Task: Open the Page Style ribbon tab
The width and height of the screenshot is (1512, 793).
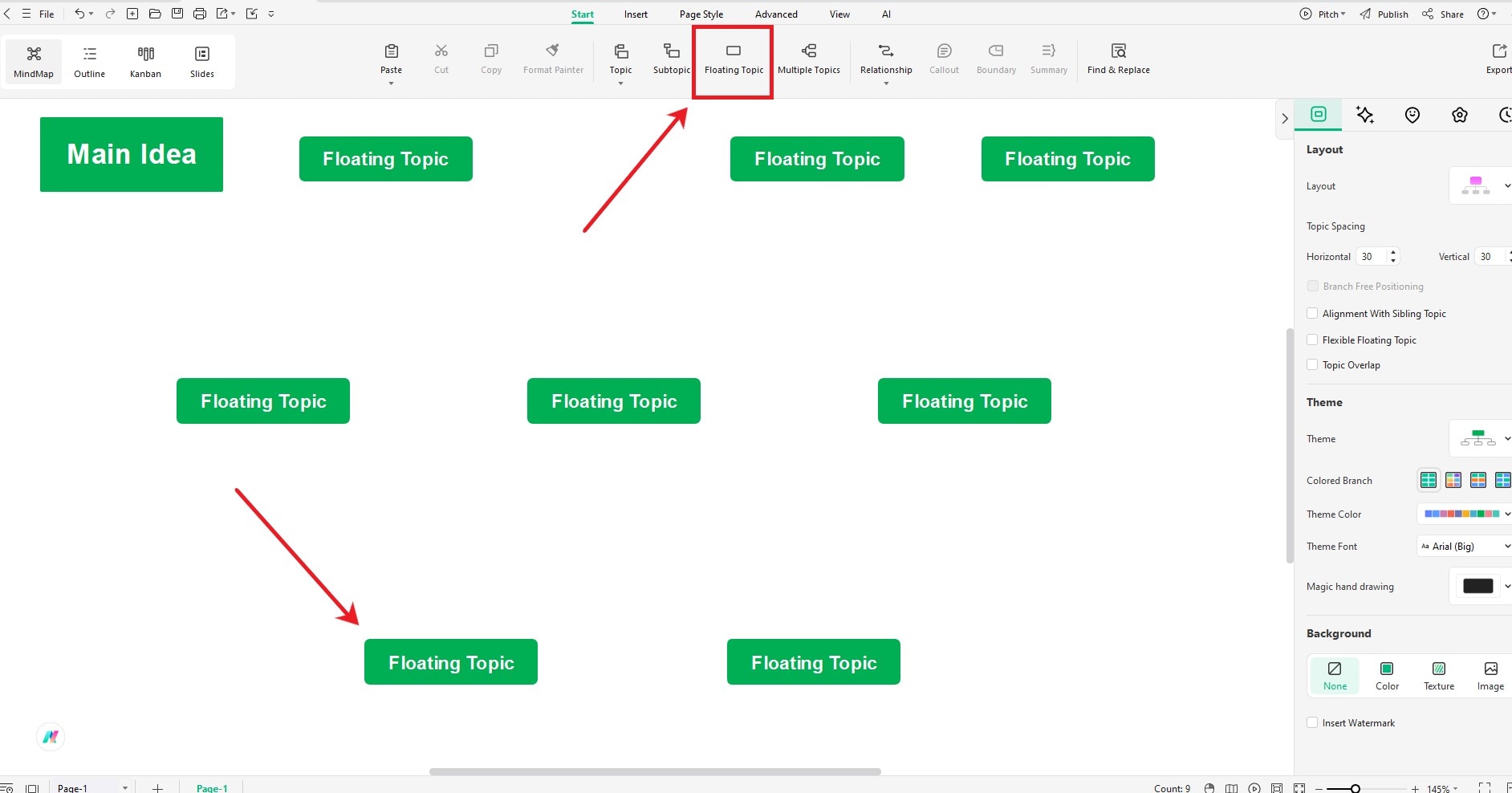Action: coord(701,14)
